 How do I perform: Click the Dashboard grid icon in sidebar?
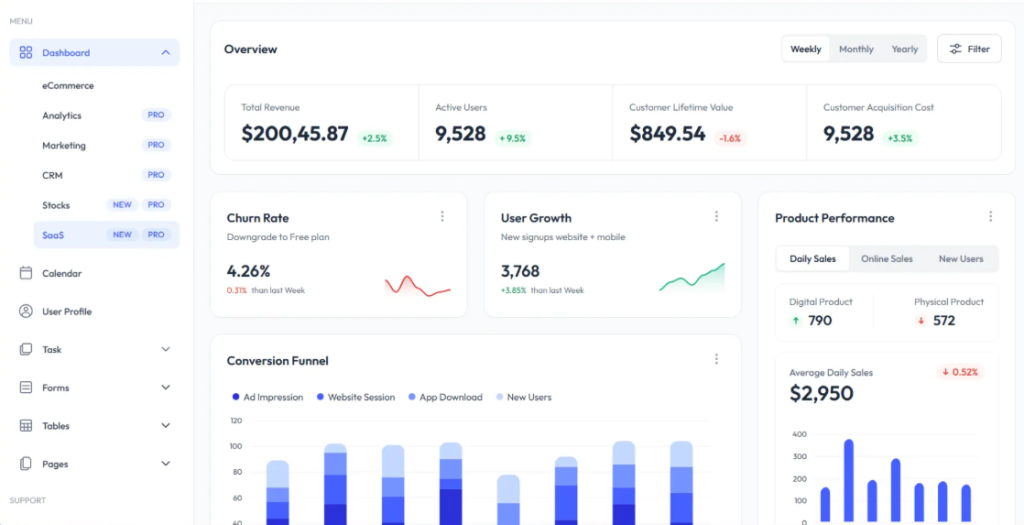(25, 53)
